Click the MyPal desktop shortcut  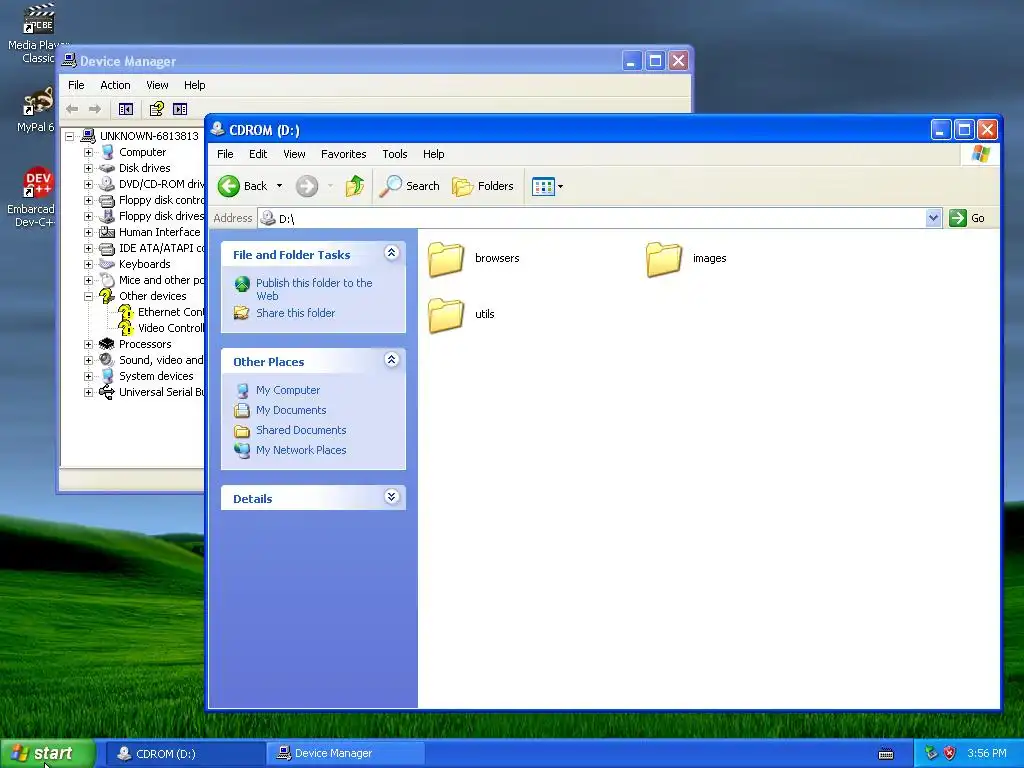click(35, 110)
